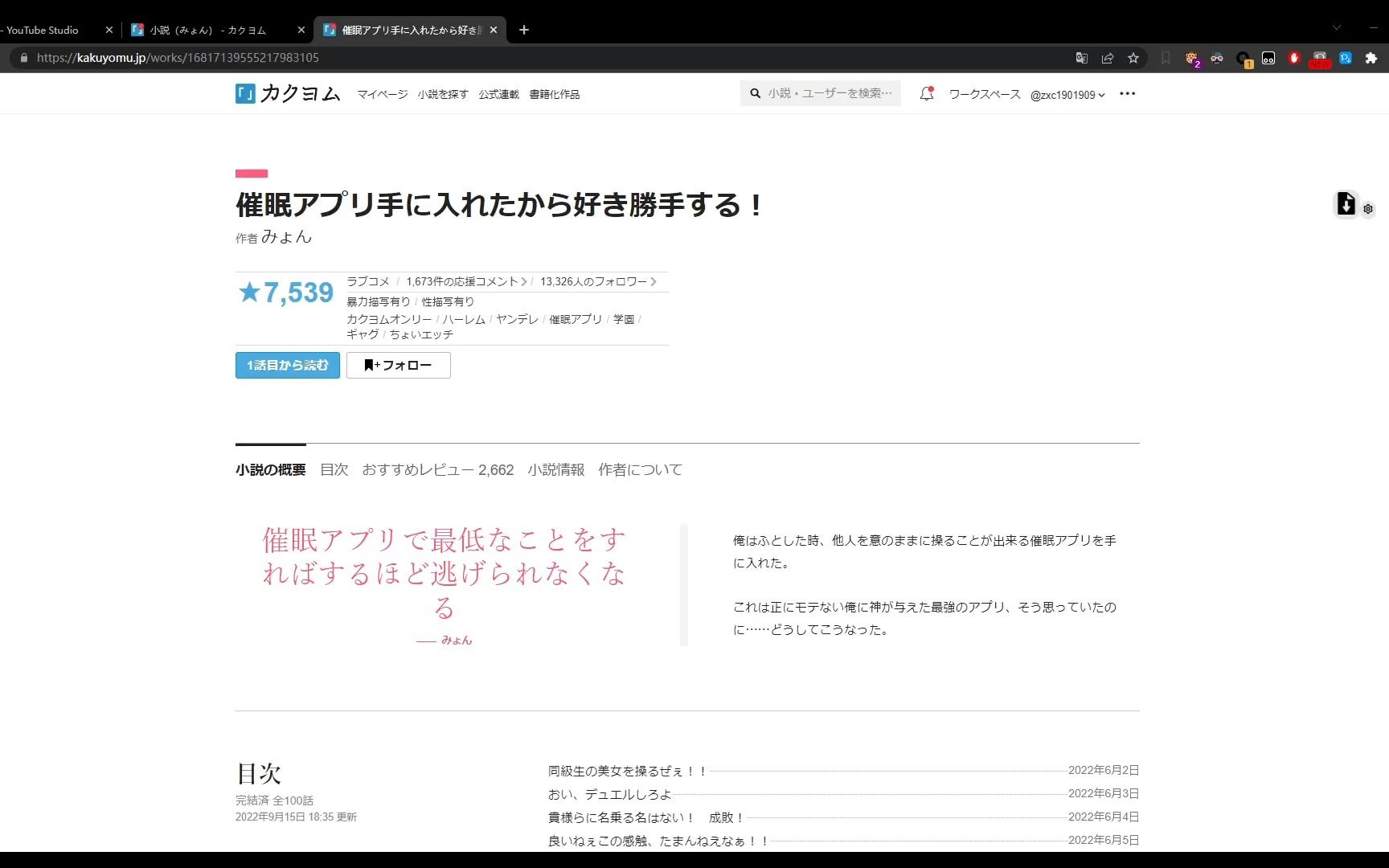Open the two-eyes square extension icon
Viewport: 1389px width, 868px height.
pos(1268,58)
